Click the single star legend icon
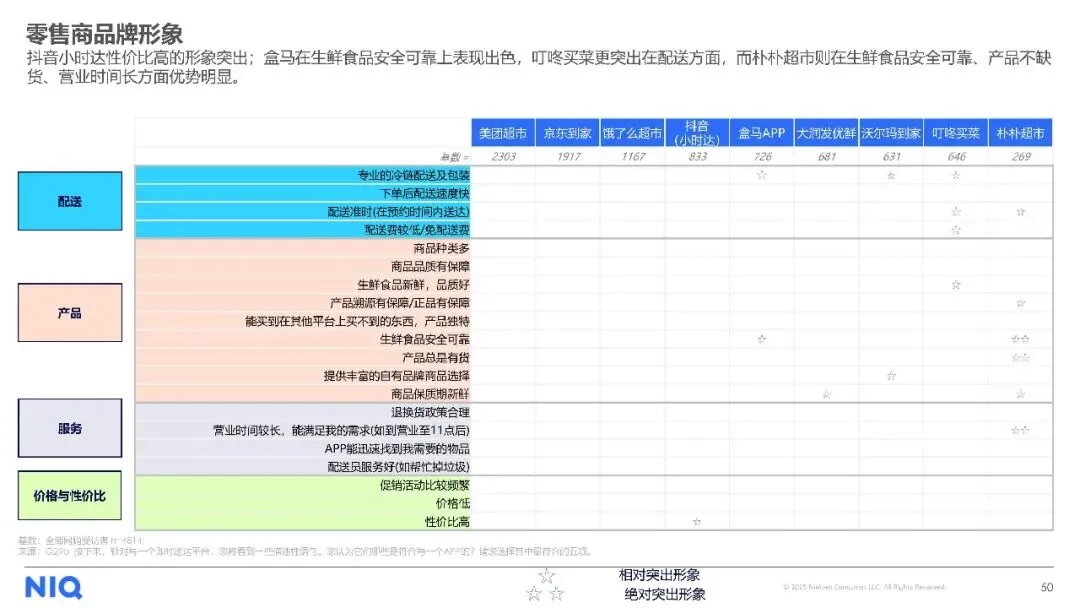Viewport: 1080px width, 608px height. click(x=546, y=575)
